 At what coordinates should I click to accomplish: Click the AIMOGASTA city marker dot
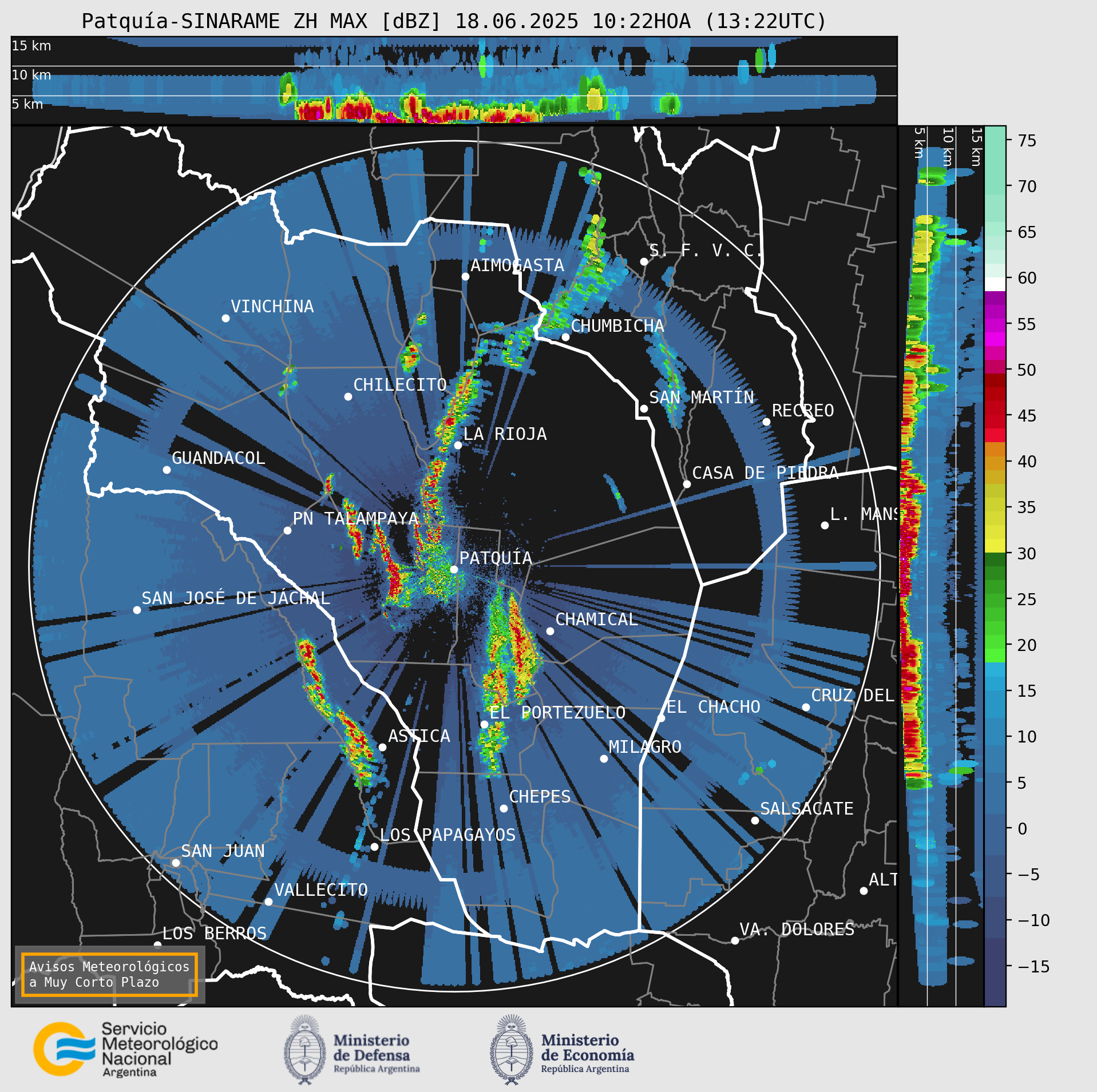tap(465, 276)
